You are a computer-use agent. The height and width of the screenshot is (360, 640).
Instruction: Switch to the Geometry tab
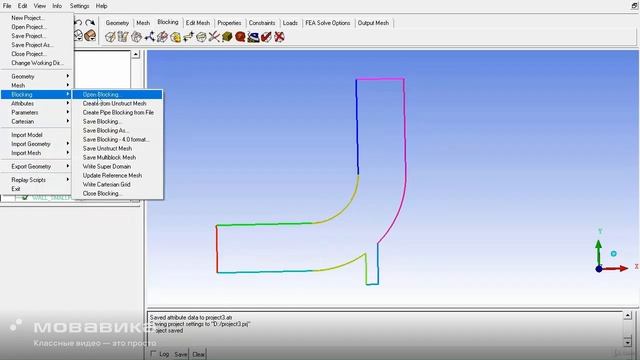[117, 23]
